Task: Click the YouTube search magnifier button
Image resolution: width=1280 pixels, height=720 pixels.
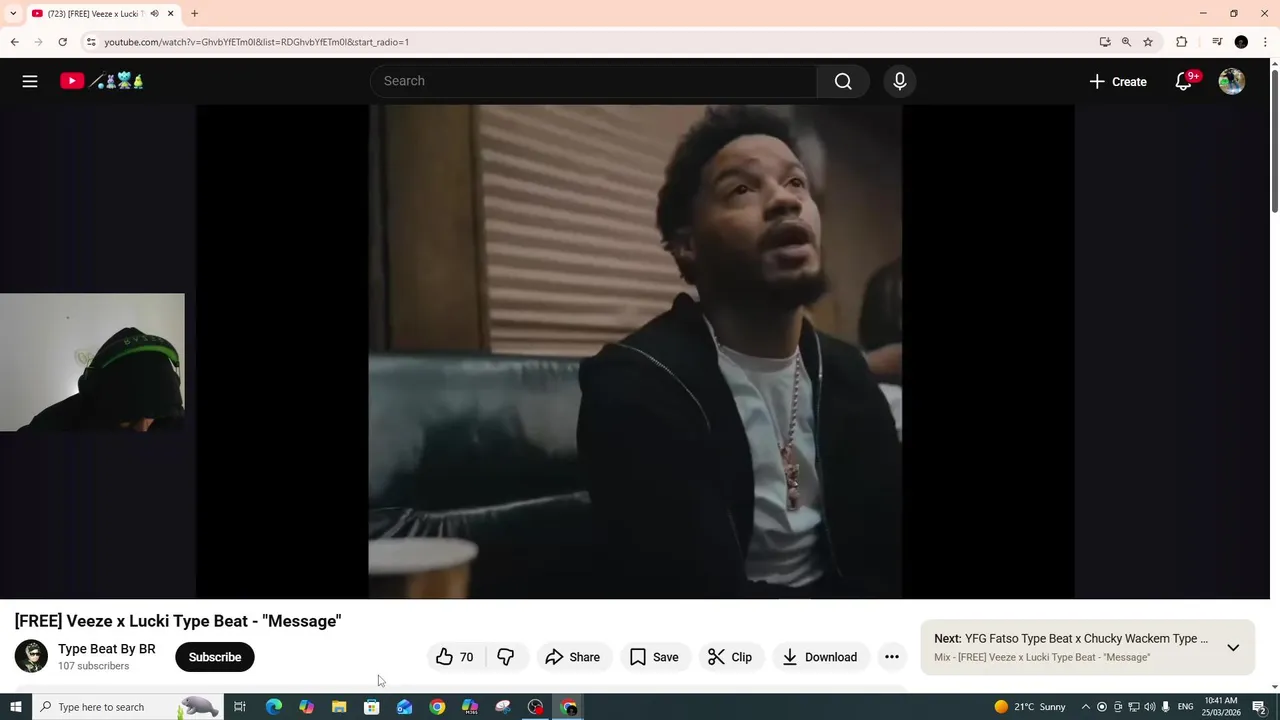Action: 843,81
